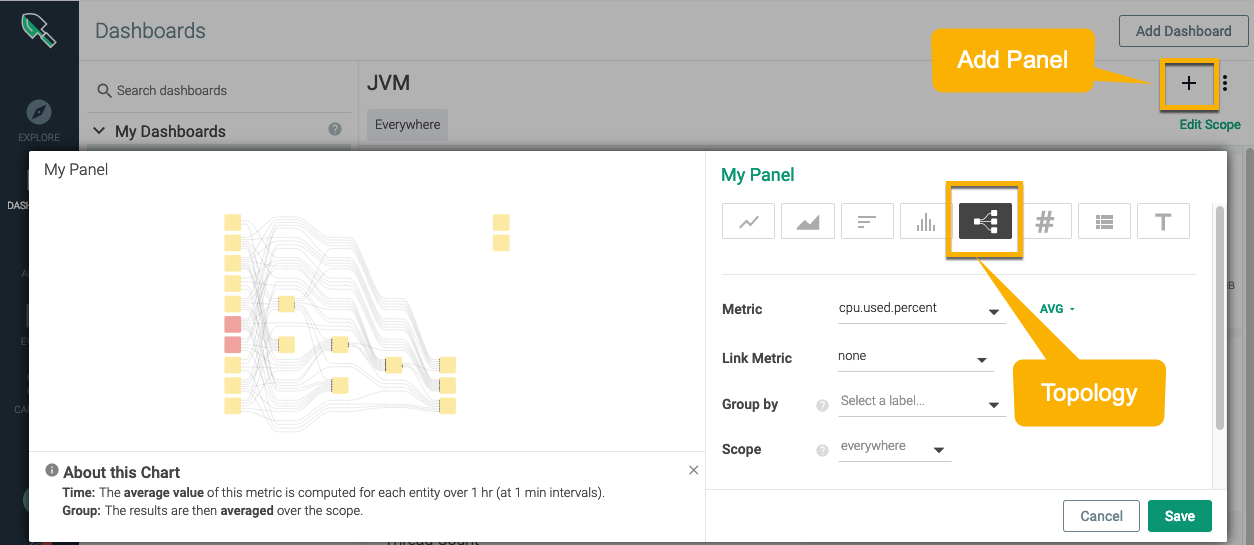Click the Dashboards page heading
The width and height of the screenshot is (1254, 545).
coord(150,31)
